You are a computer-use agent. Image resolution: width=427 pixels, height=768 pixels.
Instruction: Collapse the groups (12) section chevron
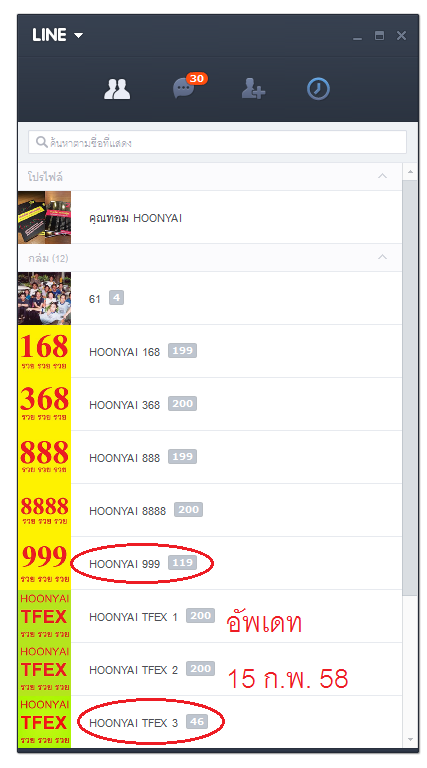(382, 257)
